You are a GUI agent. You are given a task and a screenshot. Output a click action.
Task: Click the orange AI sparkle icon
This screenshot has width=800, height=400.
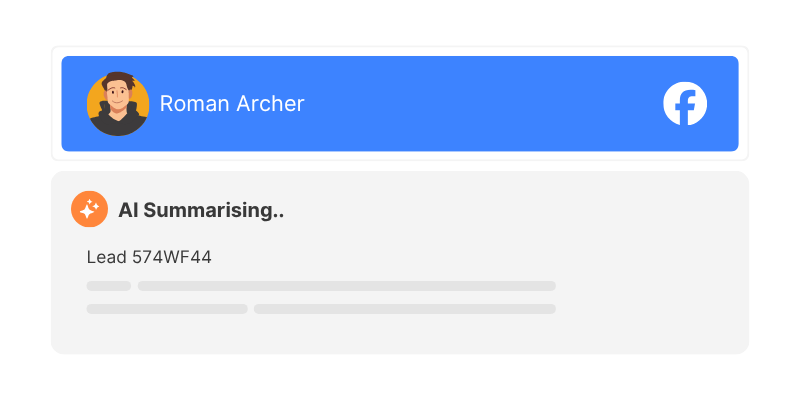[89, 209]
